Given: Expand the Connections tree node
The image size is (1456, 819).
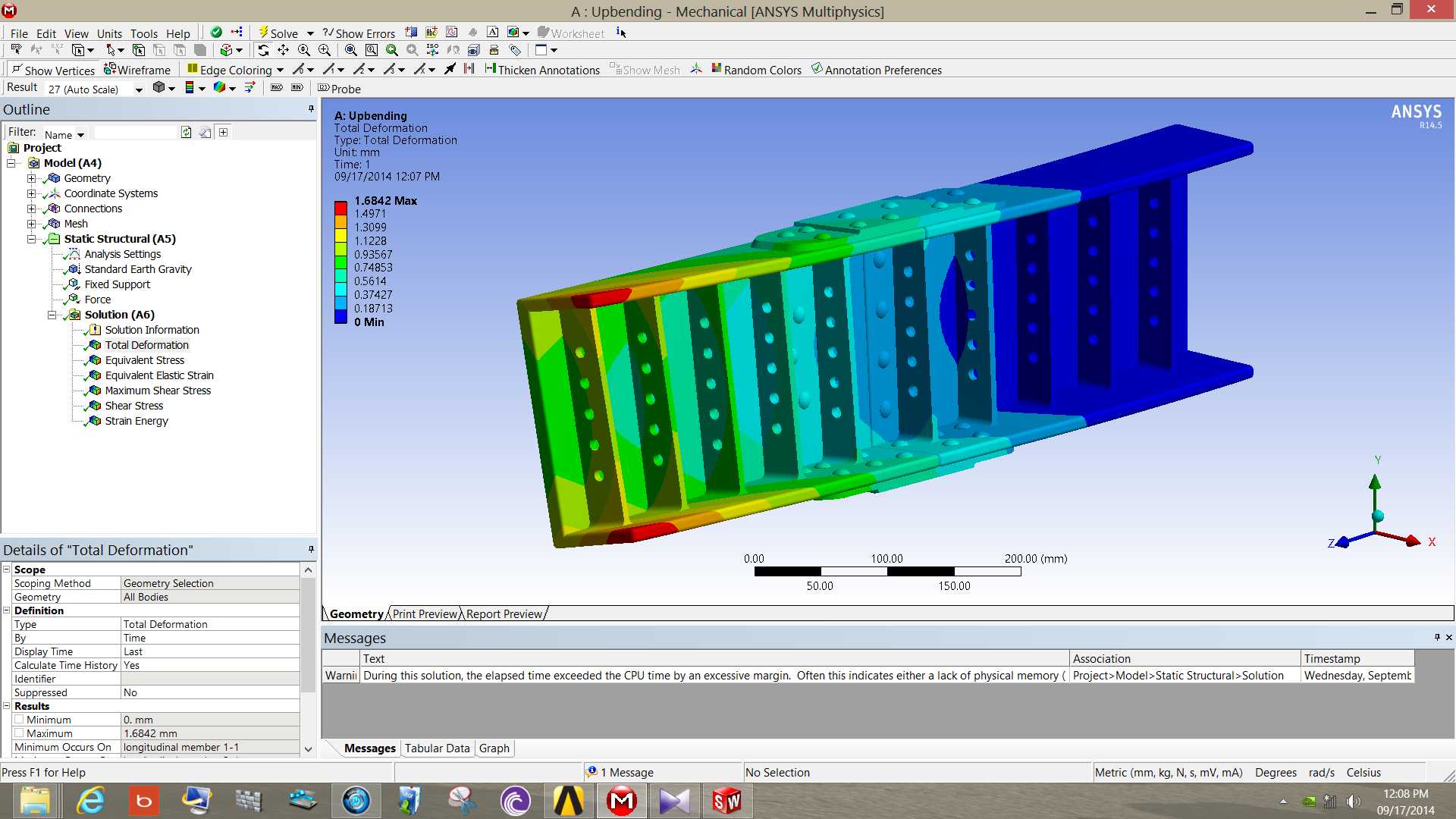Looking at the screenshot, I should point(31,209).
